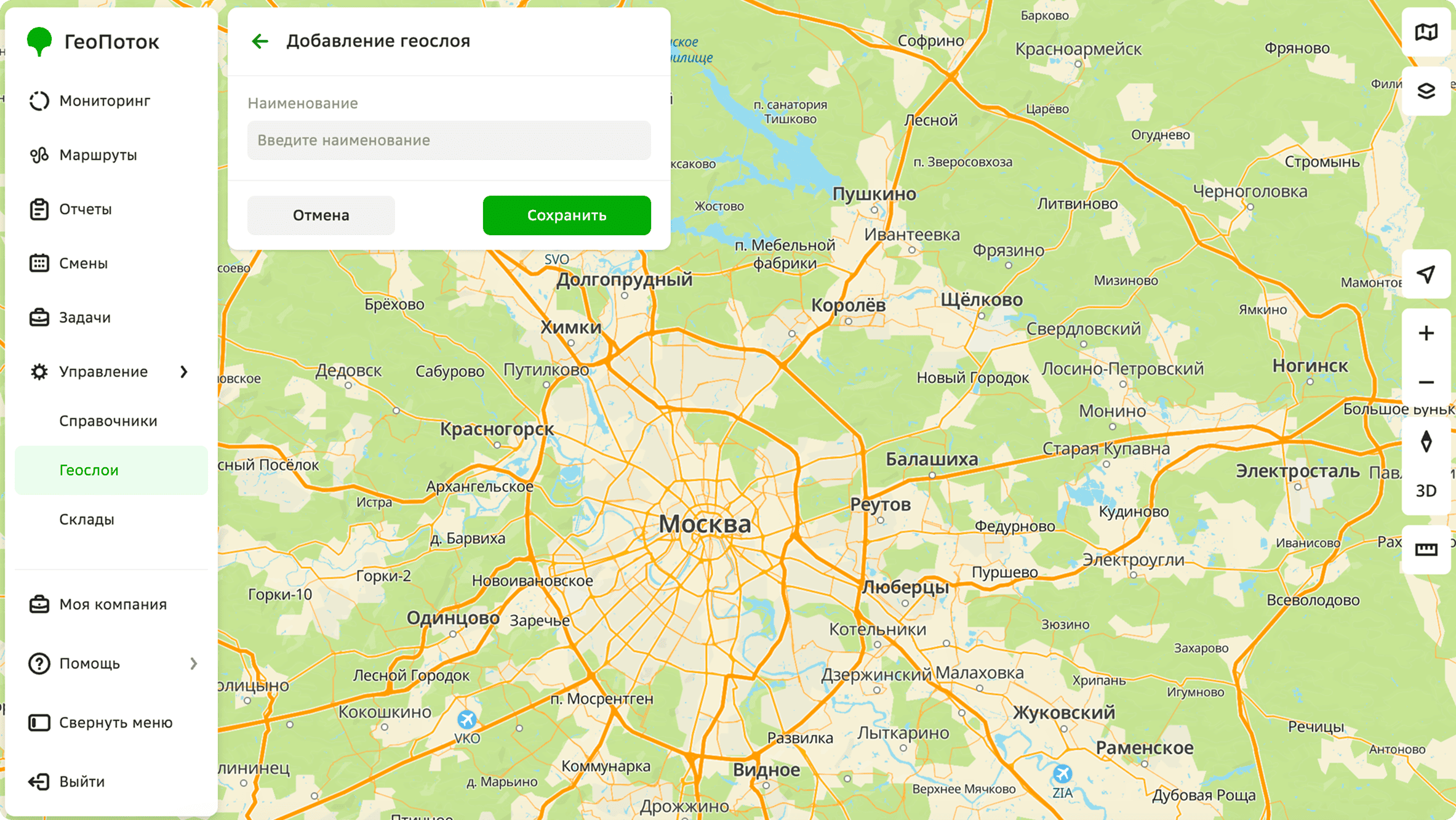
Task: Click the compass north icon
Action: click(1426, 441)
